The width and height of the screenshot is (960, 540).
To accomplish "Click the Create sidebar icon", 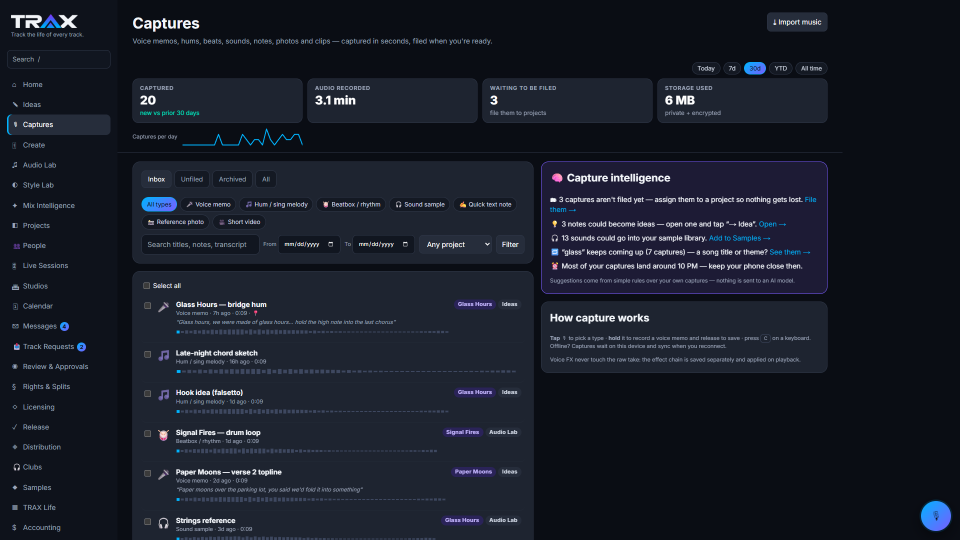I will (x=15, y=146).
